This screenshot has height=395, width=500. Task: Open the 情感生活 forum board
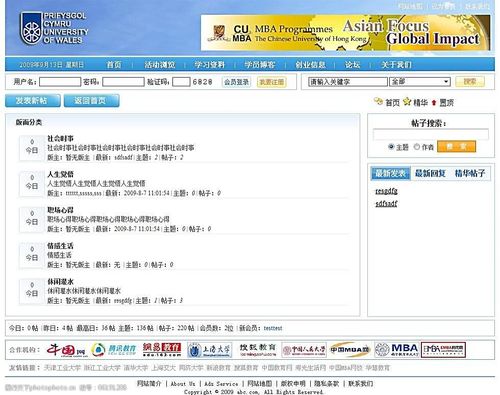pos(60,246)
